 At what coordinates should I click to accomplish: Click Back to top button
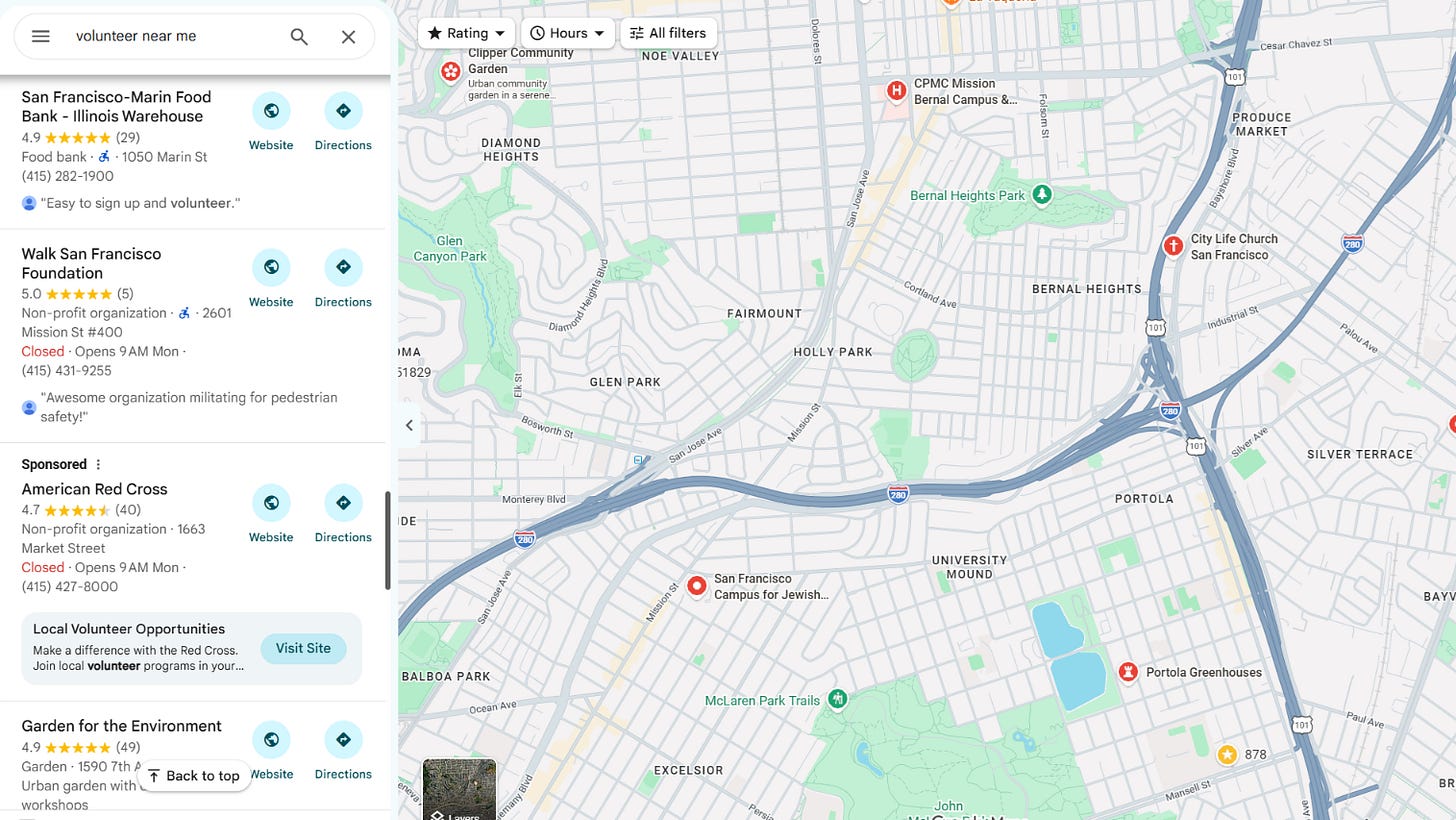[x=194, y=775]
